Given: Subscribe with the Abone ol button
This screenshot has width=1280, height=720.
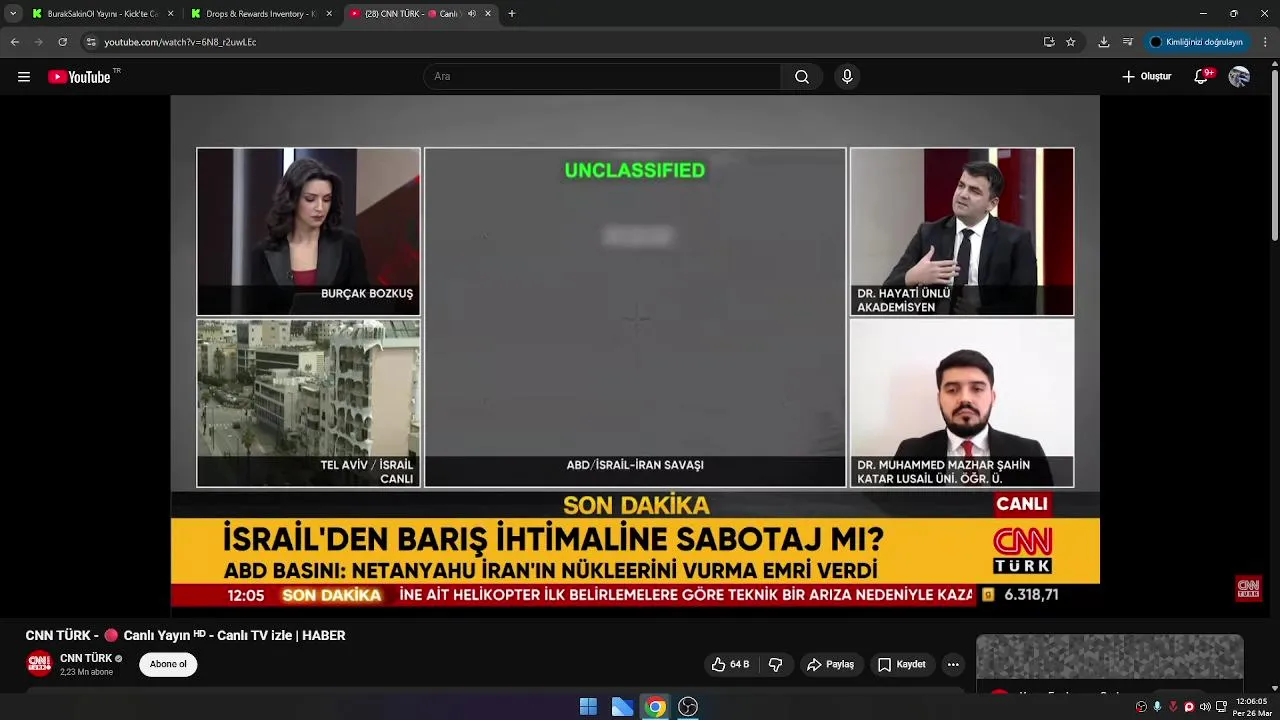Looking at the screenshot, I should (168, 664).
